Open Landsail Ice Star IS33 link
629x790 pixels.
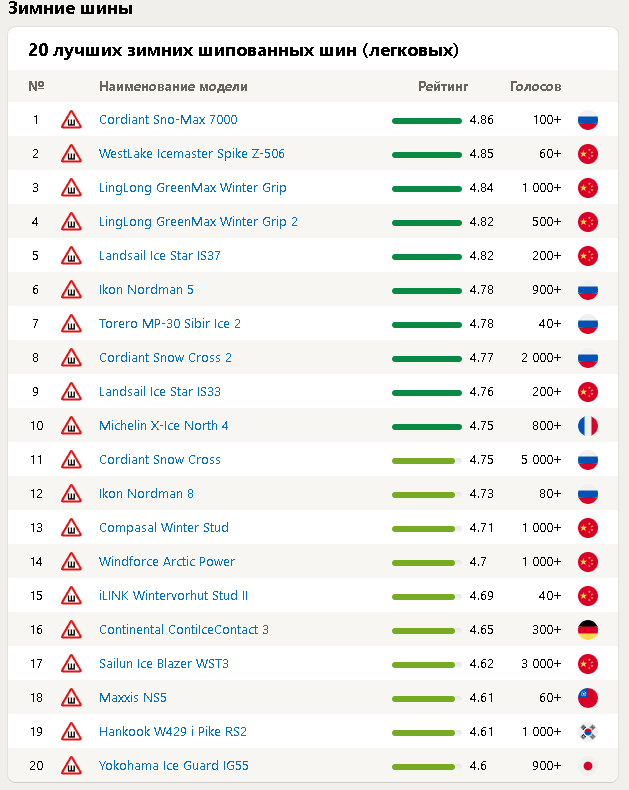pyautogui.click(x=160, y=391)
